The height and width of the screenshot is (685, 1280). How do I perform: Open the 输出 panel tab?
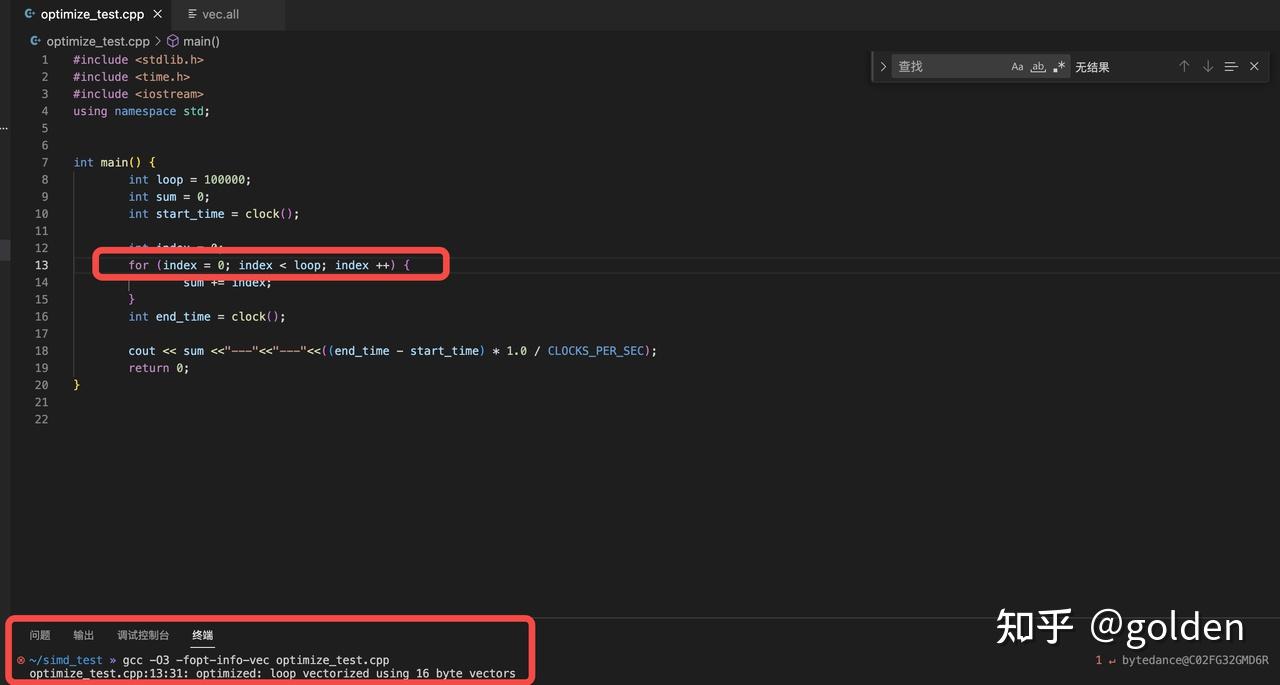tap(84, 635)
